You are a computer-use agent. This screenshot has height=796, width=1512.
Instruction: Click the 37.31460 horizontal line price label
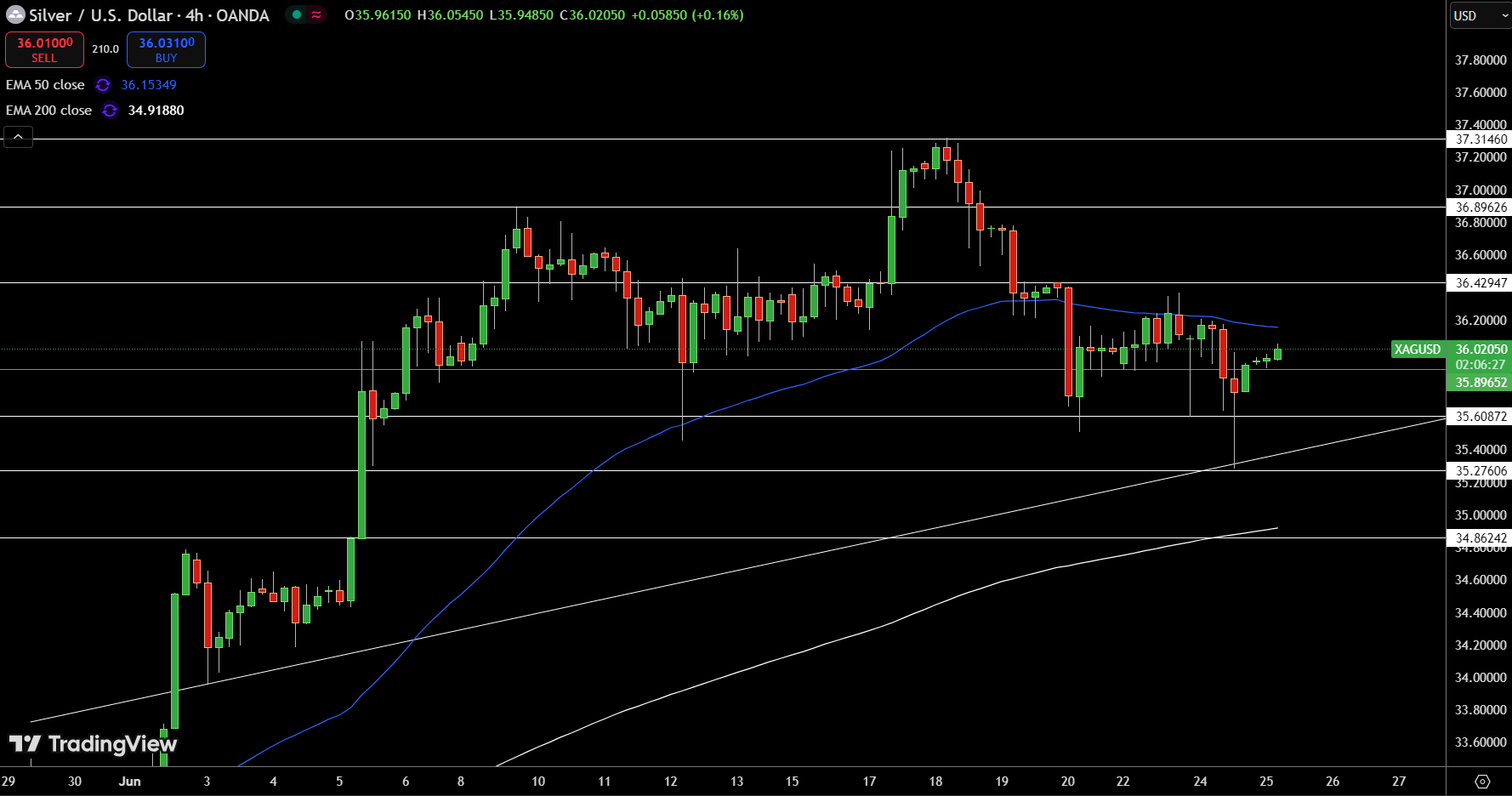[1481, 139]
